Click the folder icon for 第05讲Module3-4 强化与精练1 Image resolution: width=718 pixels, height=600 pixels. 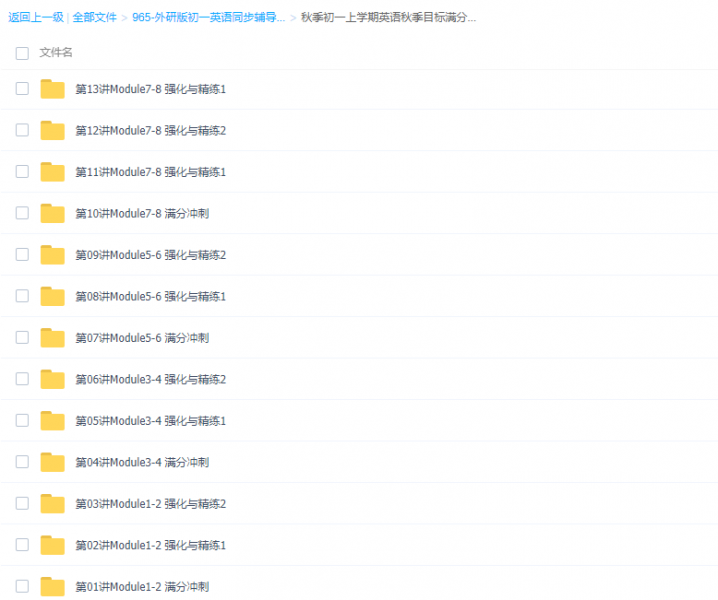tap(52, 420)
